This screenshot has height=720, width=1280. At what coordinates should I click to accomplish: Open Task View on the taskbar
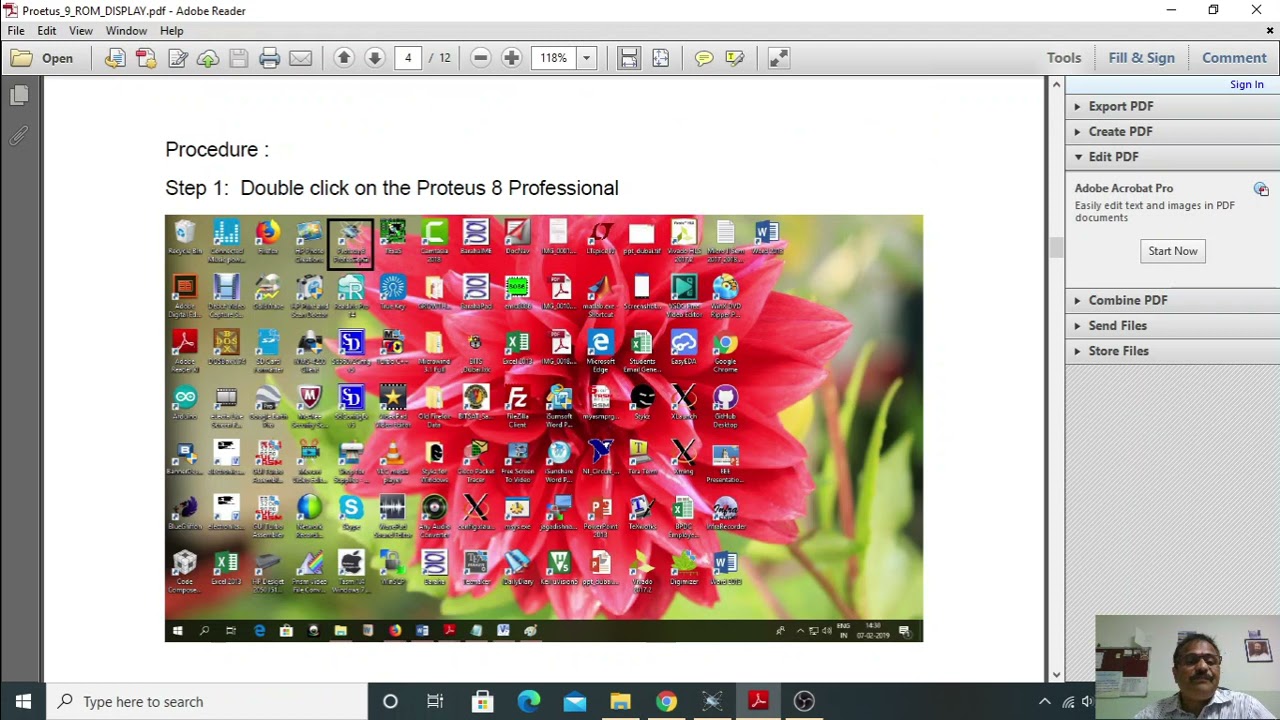[x=435, y=702]
